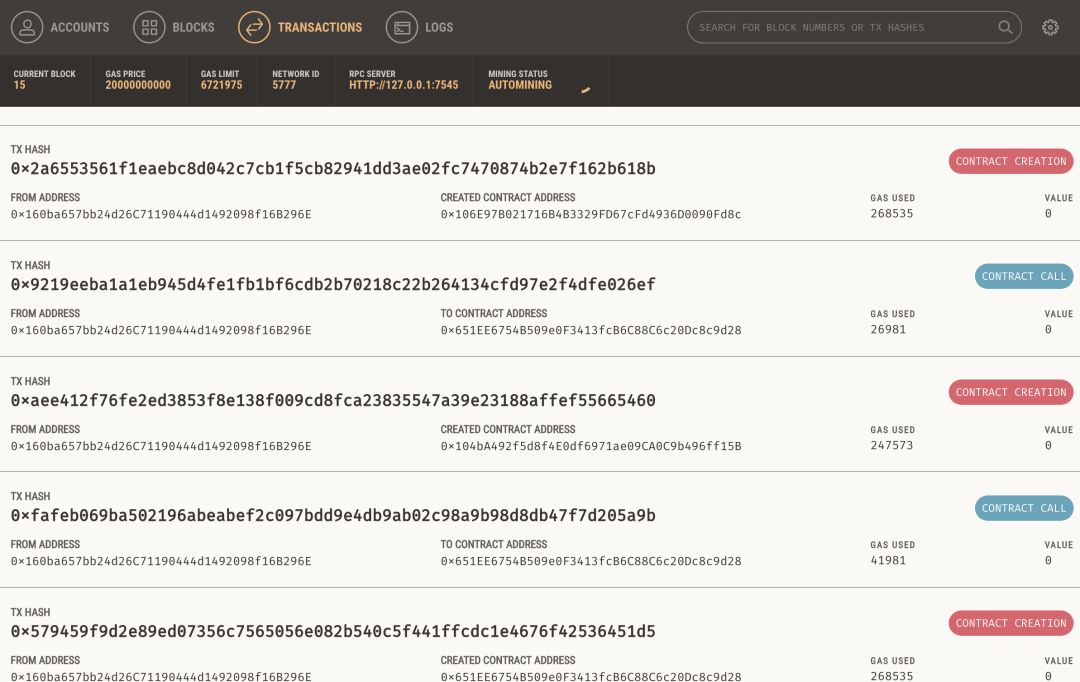The height and width of the screenshot is (682, 1080).
Task: Click RPC server HTTP://127.0.0.1:7545
Action: point(404,85)
